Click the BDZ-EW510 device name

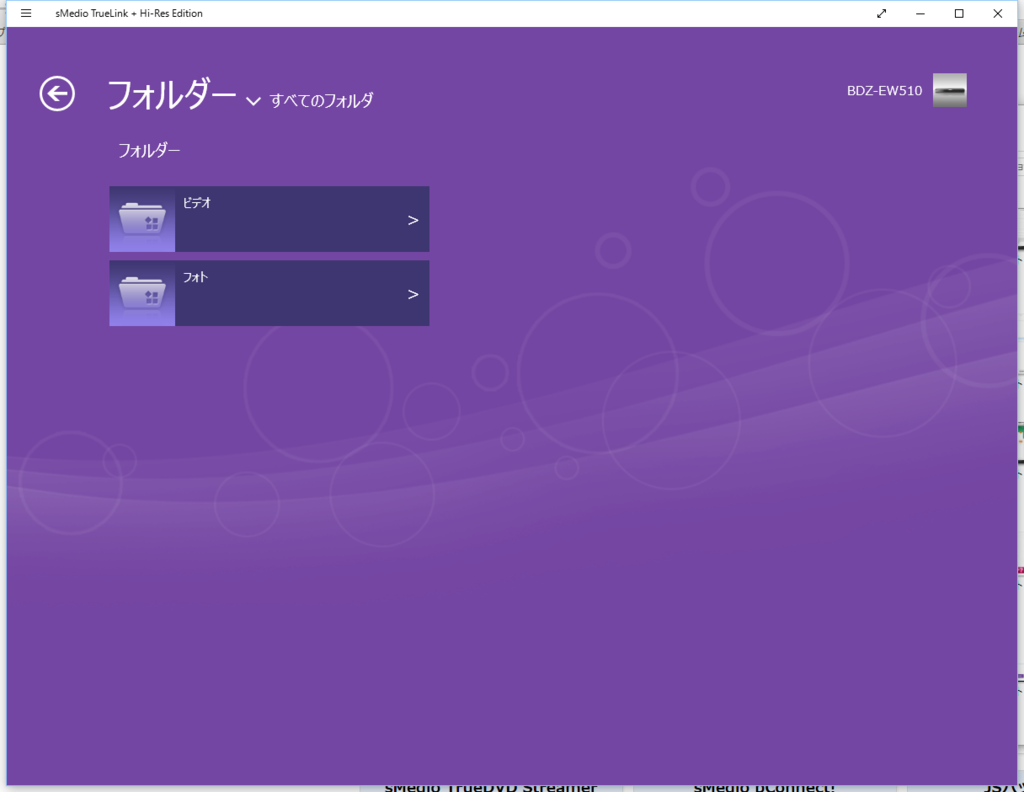pyautogui.click(x=884, y=91)
